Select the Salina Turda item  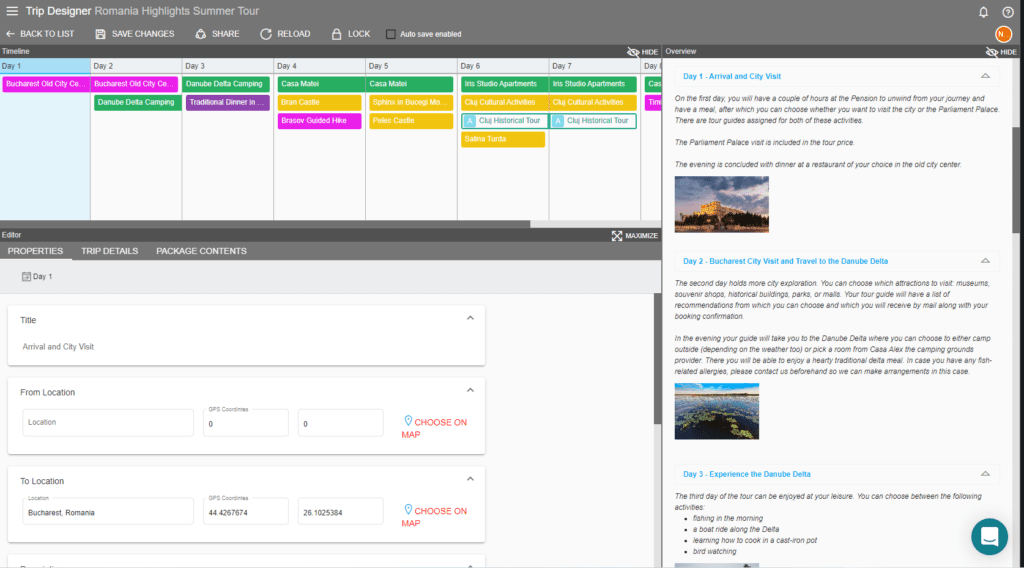coord(503,138)
